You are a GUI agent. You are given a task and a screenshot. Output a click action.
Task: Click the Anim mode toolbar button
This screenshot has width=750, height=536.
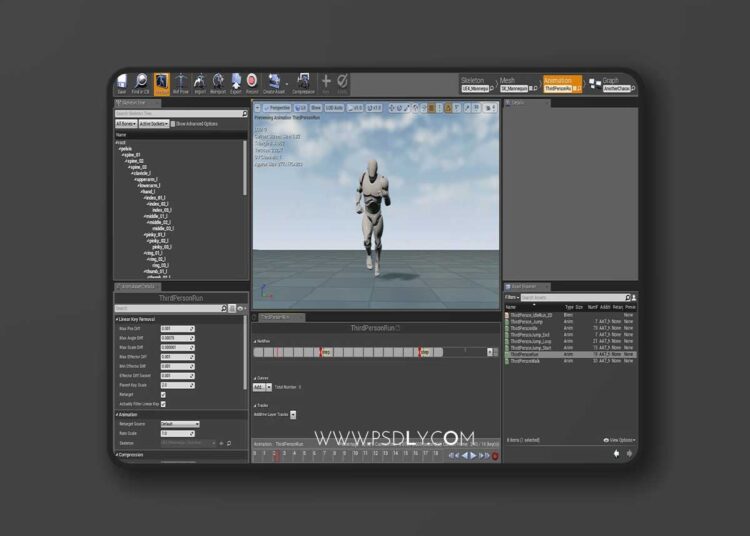(x=161, y=84)
